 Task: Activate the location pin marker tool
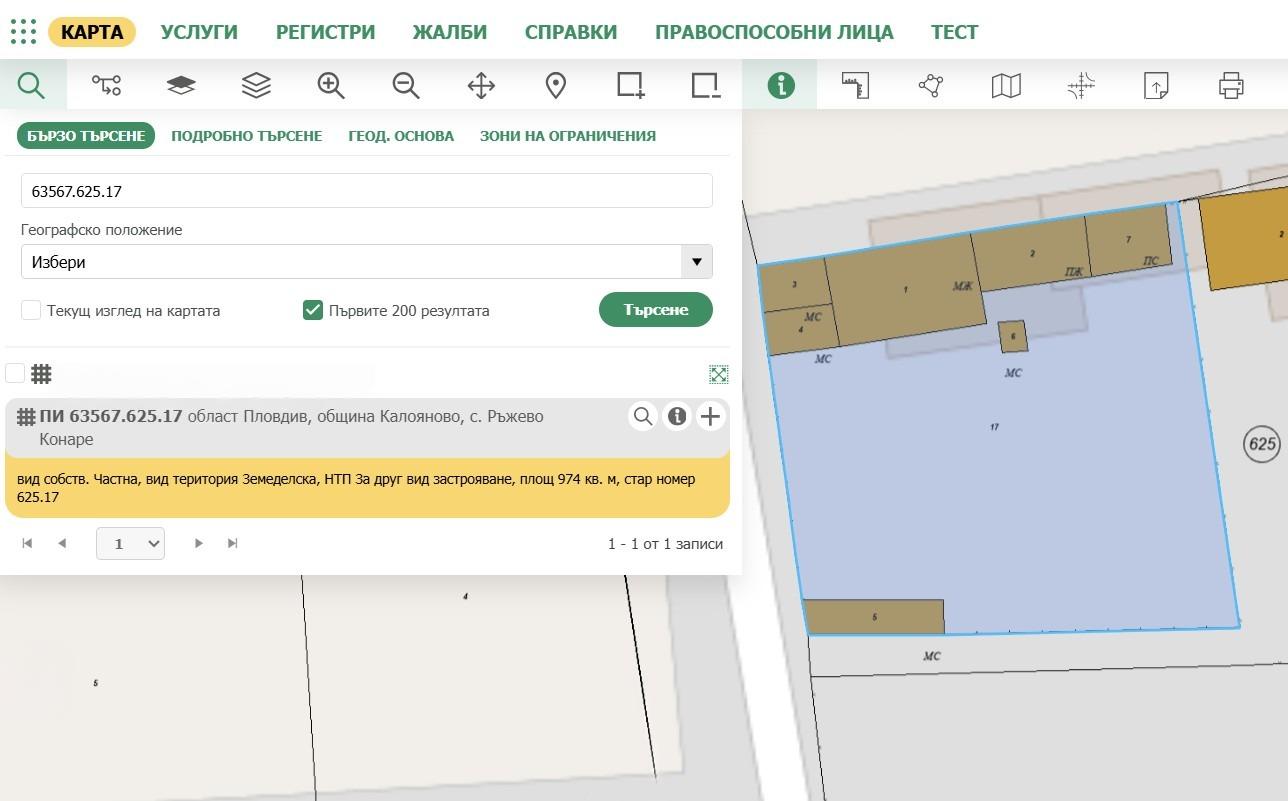[556, 85]
